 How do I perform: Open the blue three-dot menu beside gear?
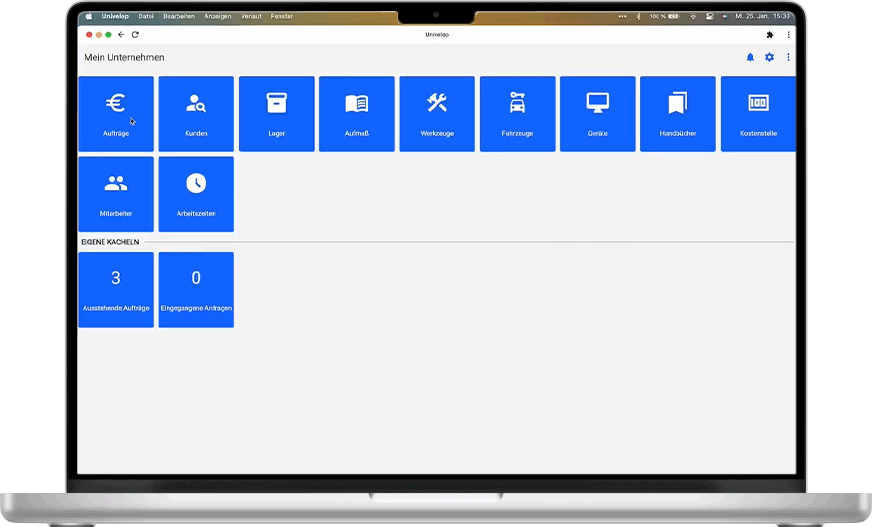coord(788,57)
